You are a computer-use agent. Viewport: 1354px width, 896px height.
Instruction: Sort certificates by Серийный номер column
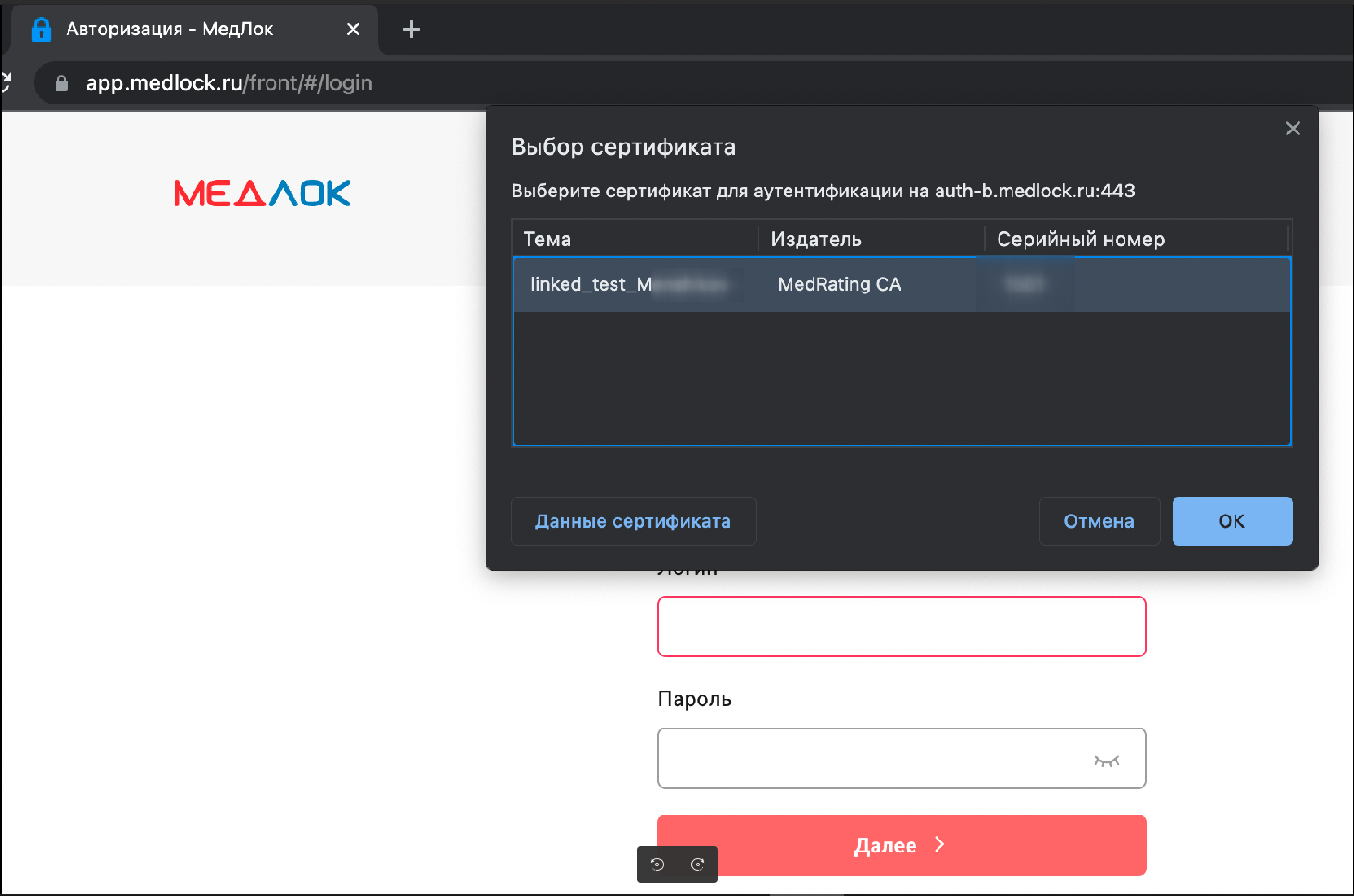[x=1137, y=239]
